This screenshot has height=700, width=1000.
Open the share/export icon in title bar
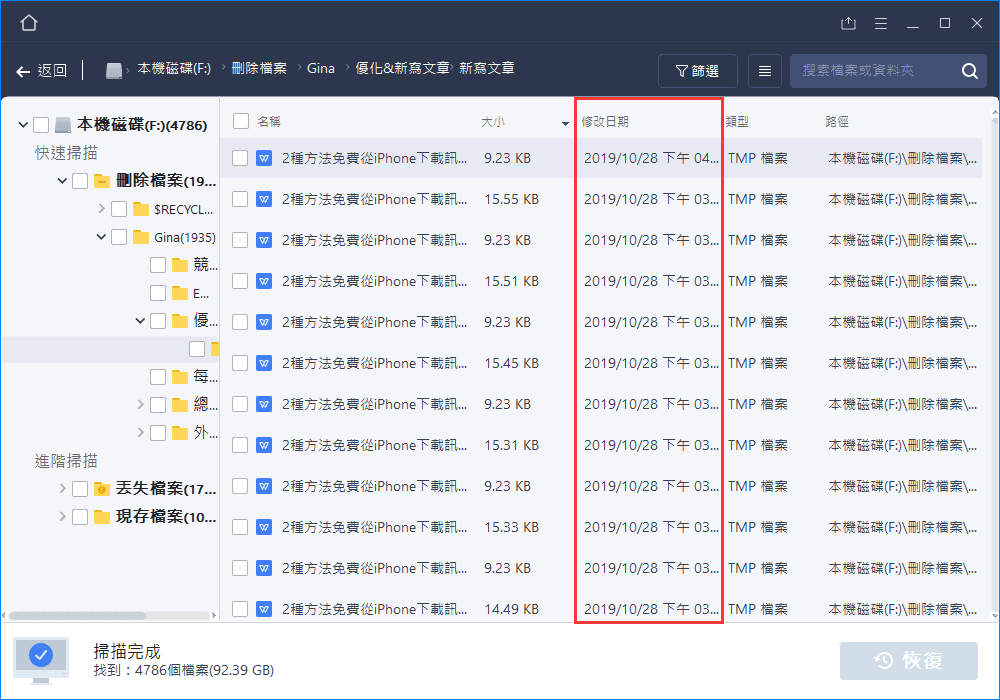[849, 21]
